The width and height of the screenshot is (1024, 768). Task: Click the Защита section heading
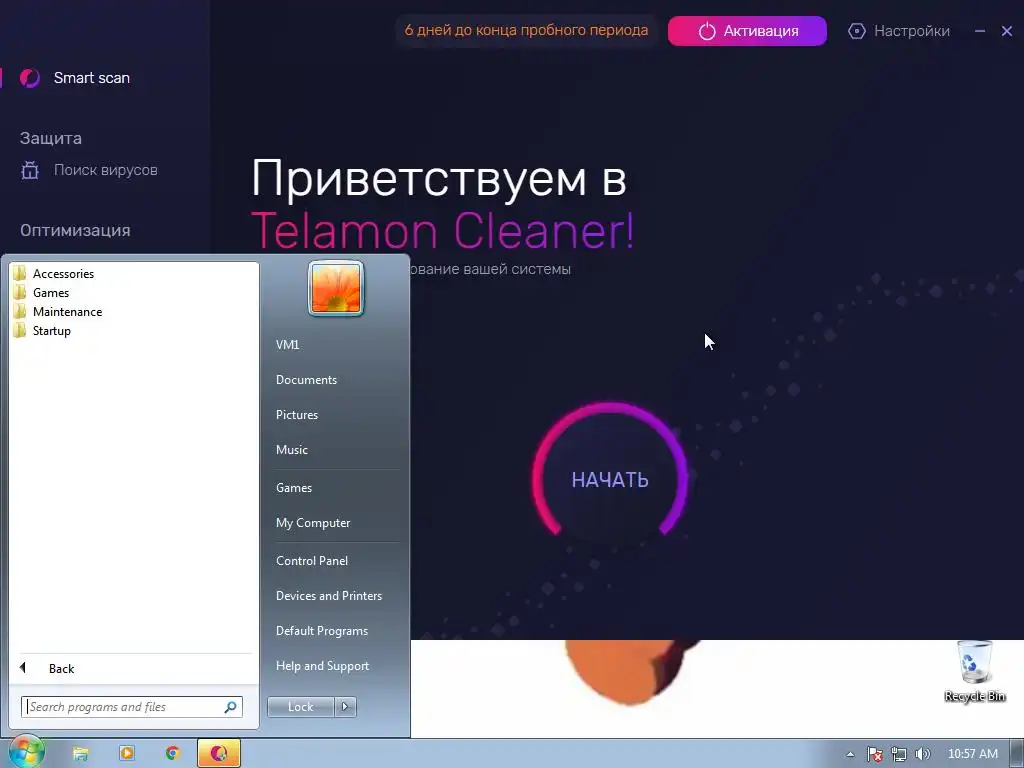(51, 138)
